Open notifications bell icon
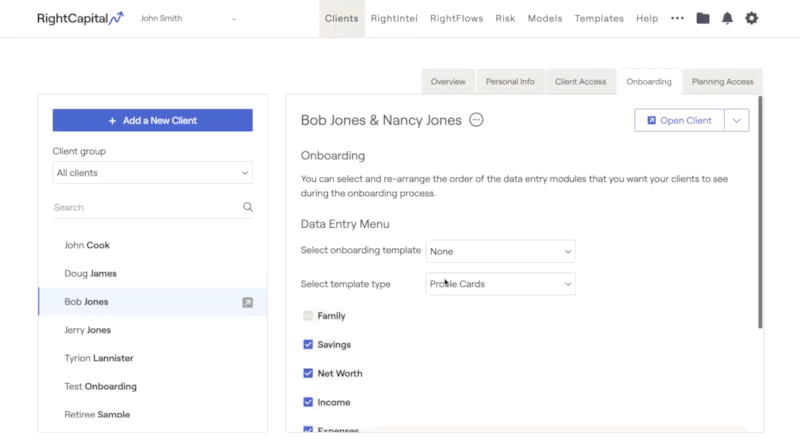 pyautogui.click(x=727, y=18)
